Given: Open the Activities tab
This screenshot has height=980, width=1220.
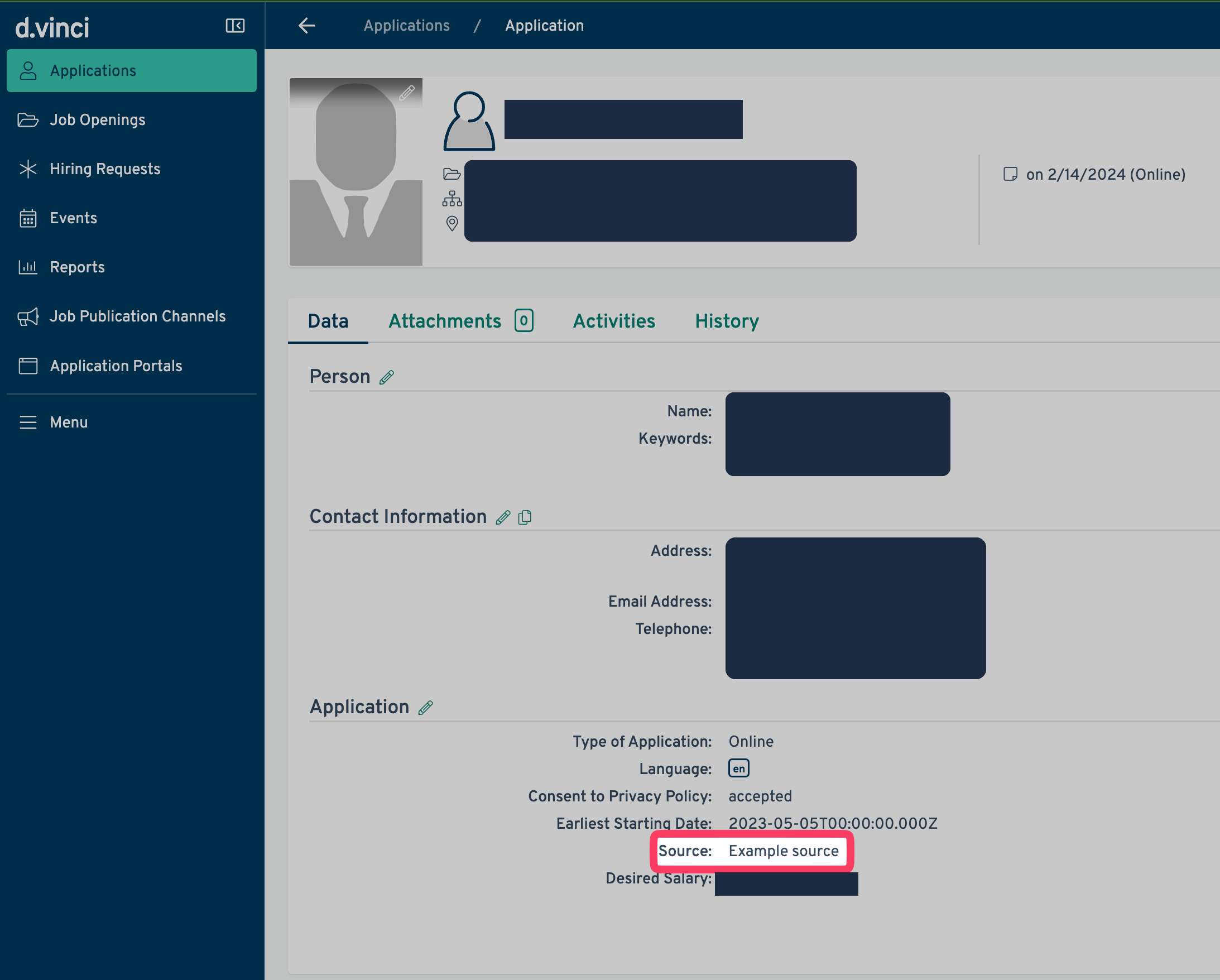Looking at the screenshot, I should pyautogui.click(x=614, y=321).
